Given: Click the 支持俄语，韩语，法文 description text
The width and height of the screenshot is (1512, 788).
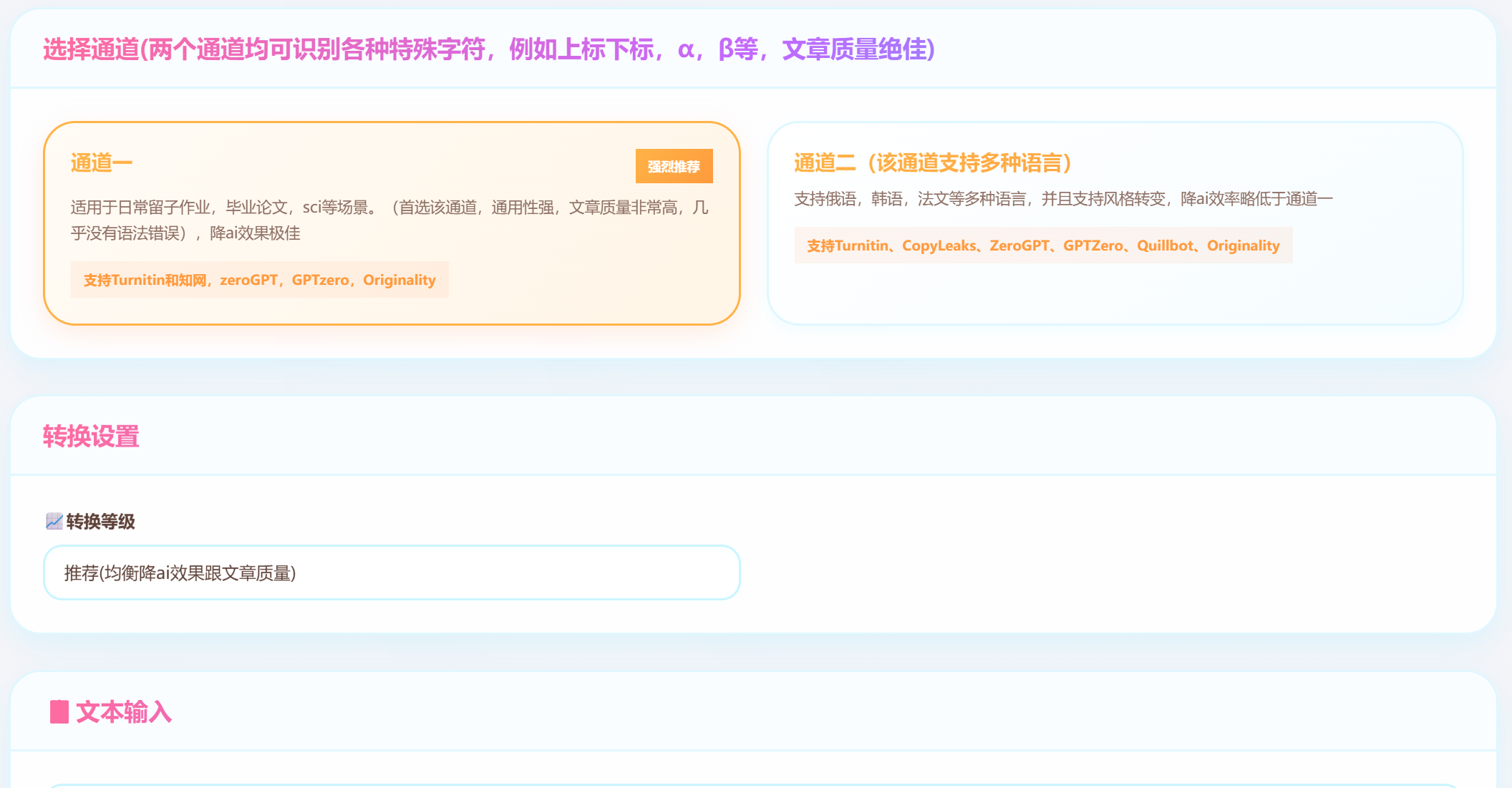Looking at the screenshot, I should click(1063, 199).
